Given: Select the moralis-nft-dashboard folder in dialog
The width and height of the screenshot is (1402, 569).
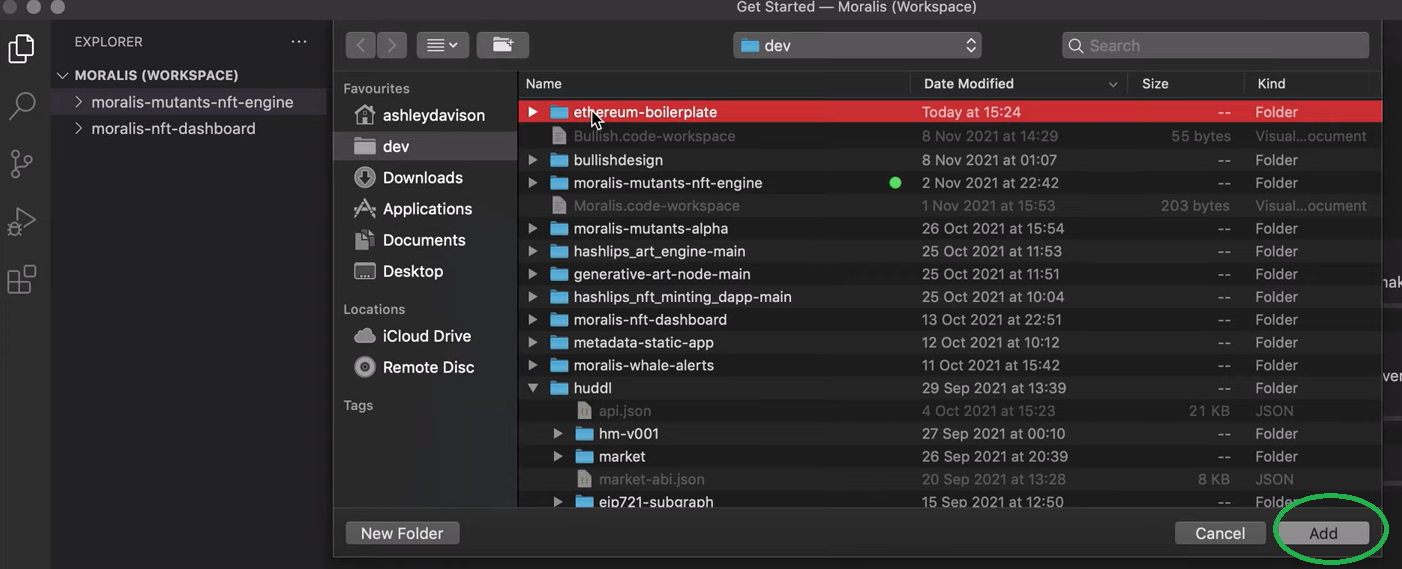Looking at the screenshot, I should (x=950, y=320).
